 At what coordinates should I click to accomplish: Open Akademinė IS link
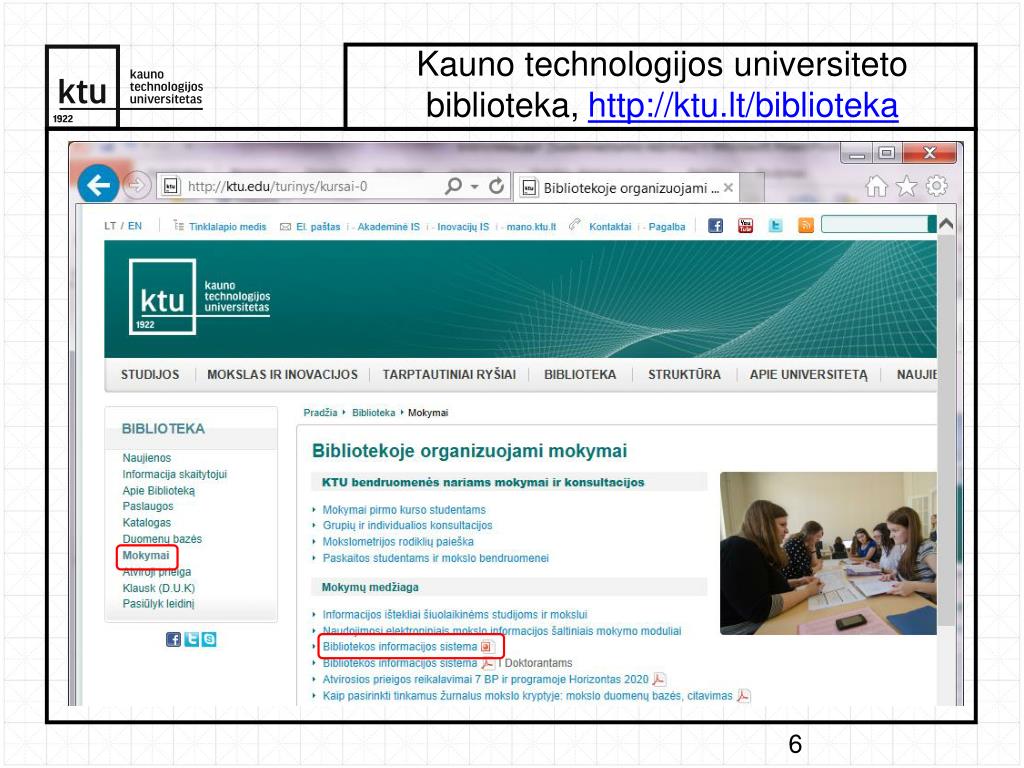point(389,227)
